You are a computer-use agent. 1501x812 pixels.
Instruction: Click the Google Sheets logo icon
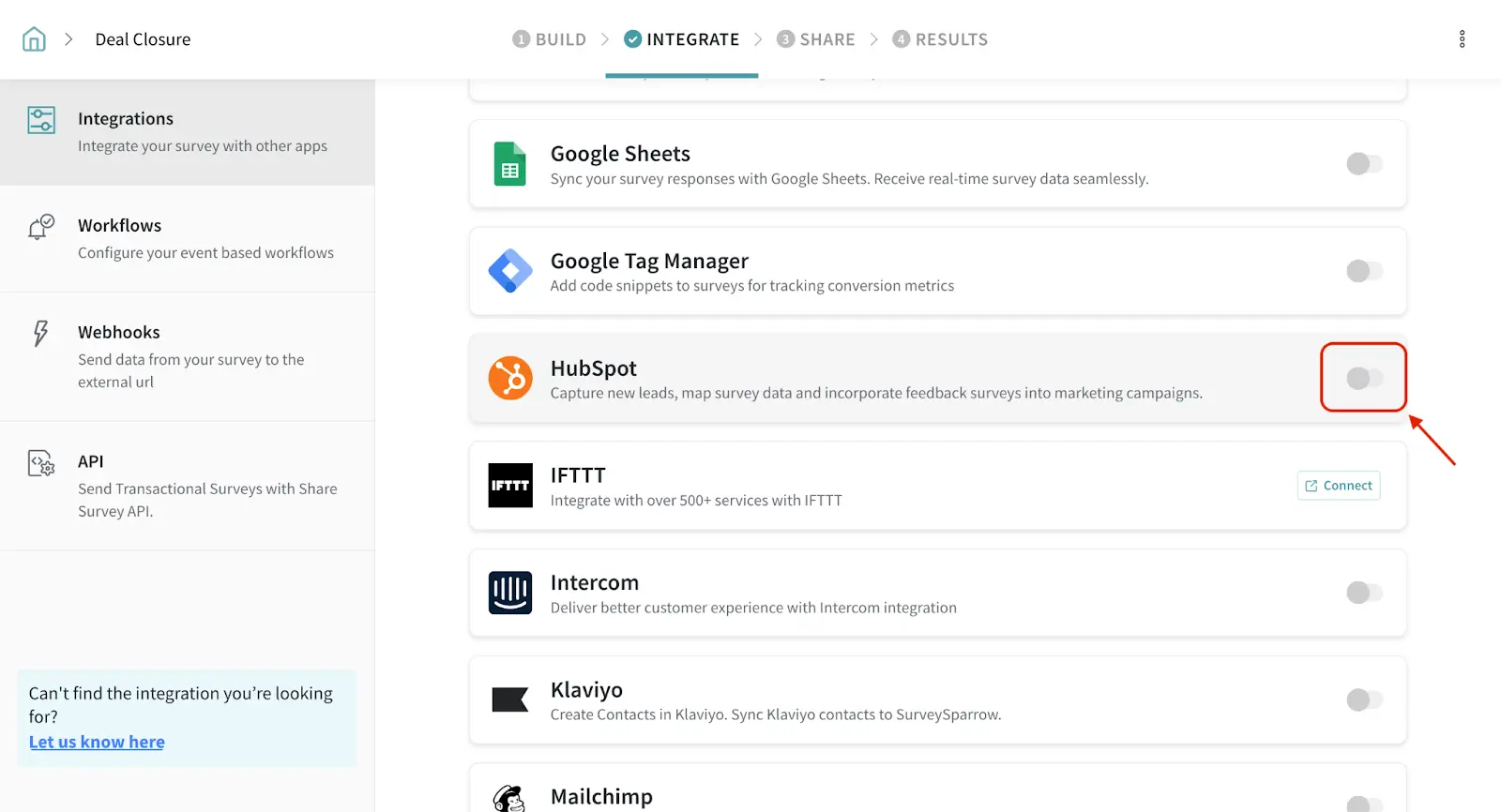click(510, 164)
